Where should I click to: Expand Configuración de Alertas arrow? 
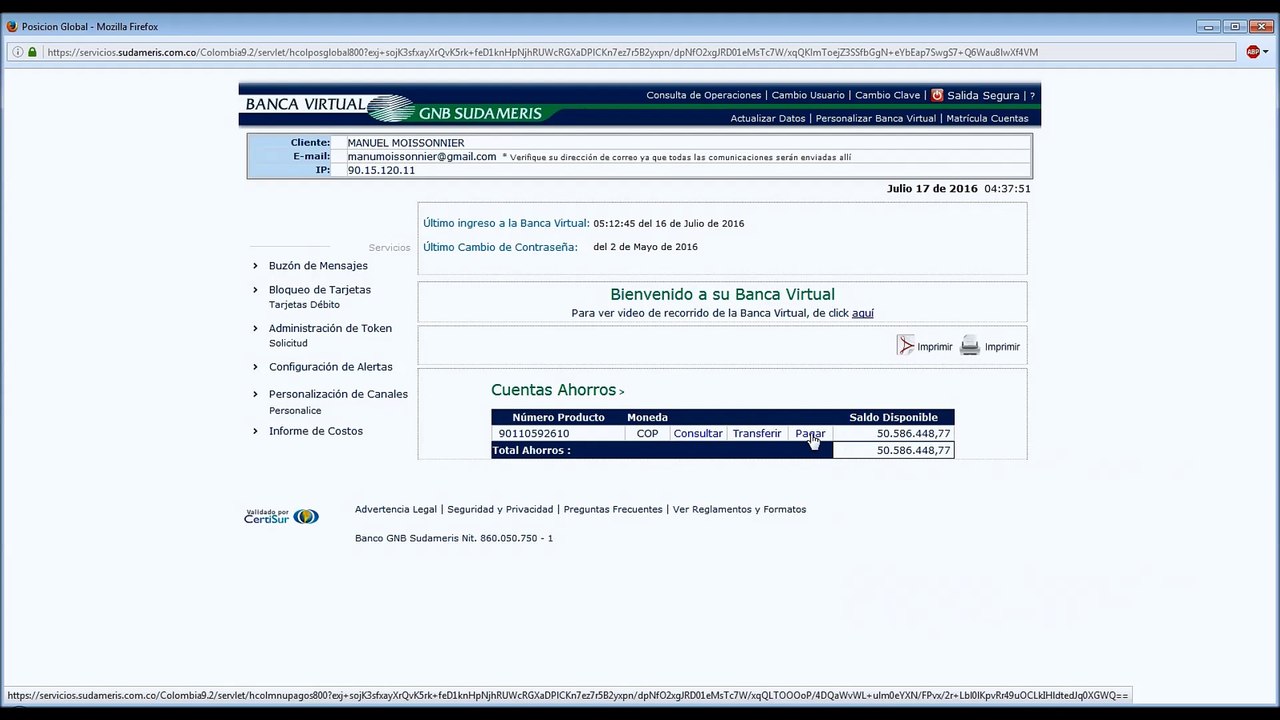coord(255,367)
